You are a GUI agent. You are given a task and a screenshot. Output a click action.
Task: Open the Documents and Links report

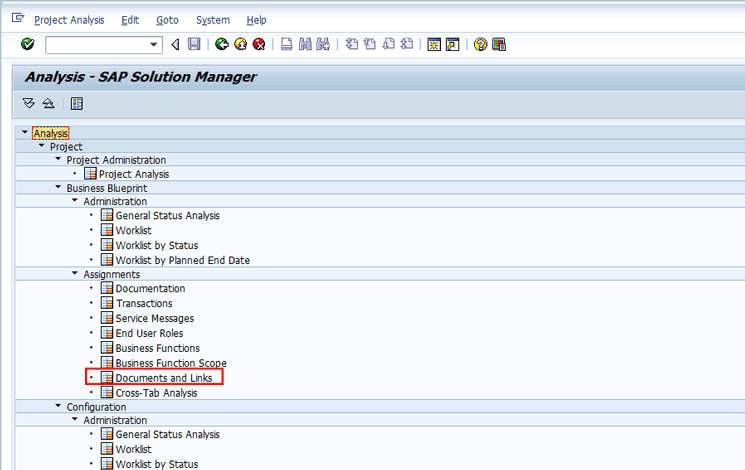[164, 378]
